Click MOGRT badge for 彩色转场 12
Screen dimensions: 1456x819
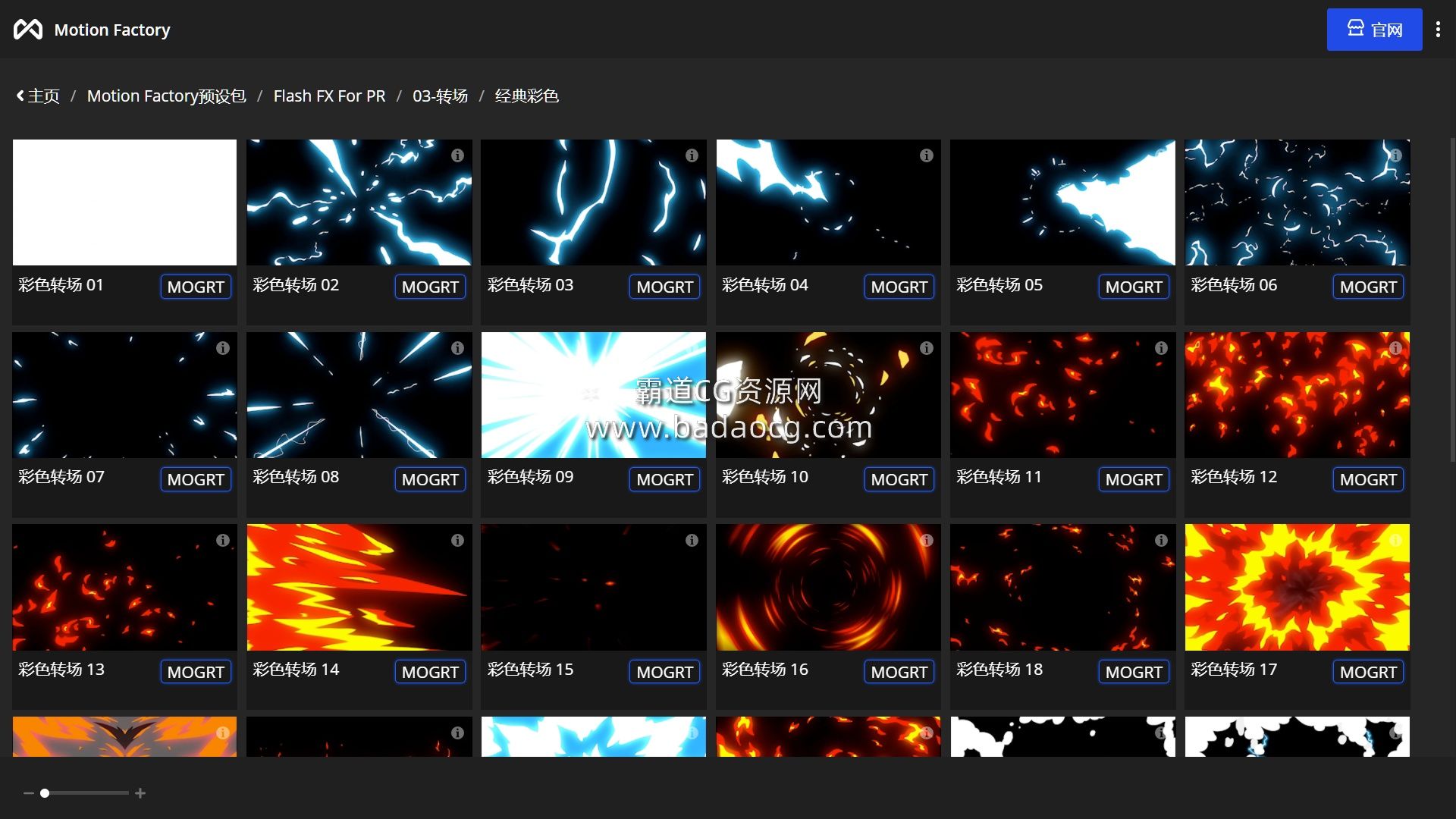coord(1368,479)
